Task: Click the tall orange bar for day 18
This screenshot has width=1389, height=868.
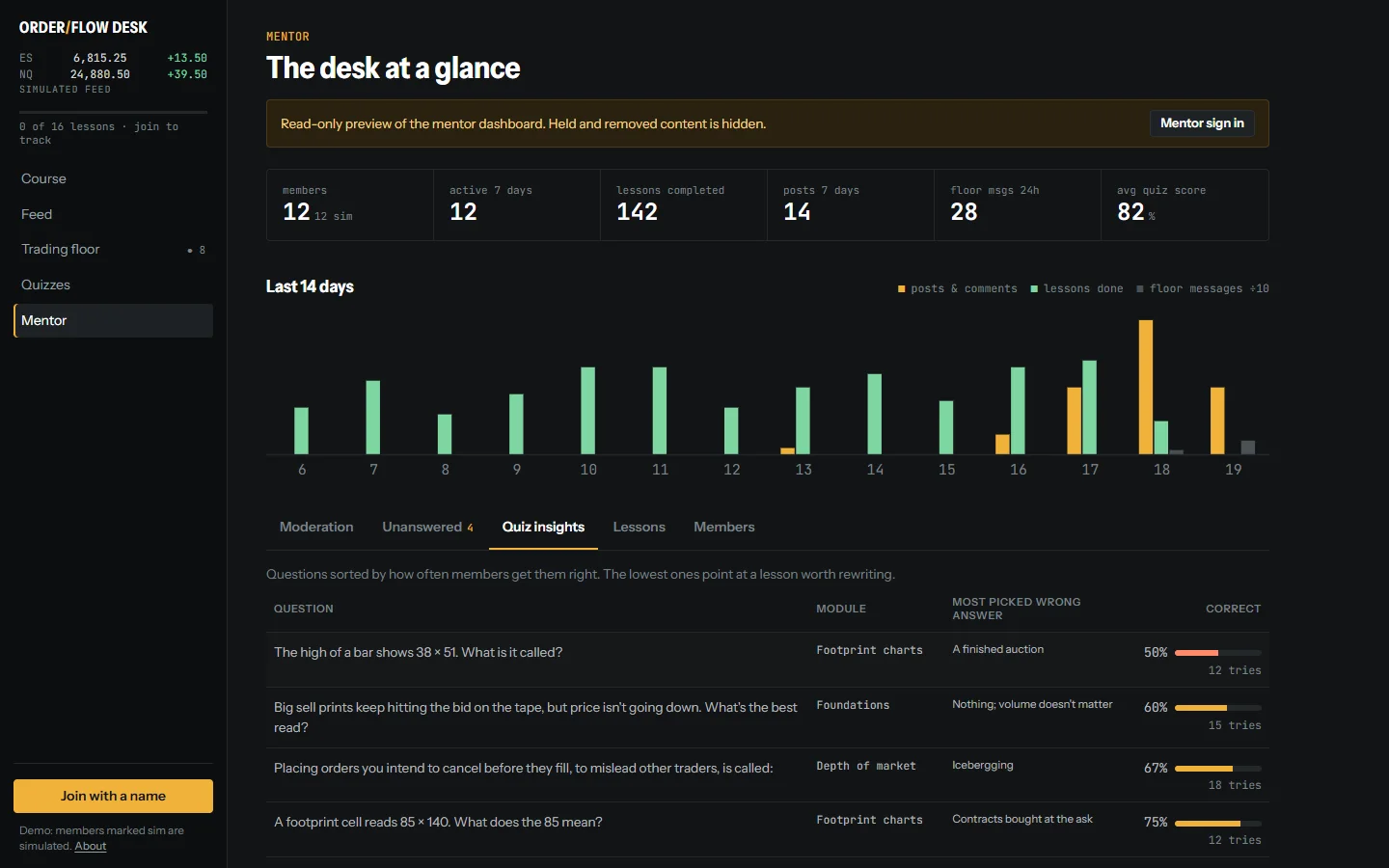Action: (x=1146, y=387)
